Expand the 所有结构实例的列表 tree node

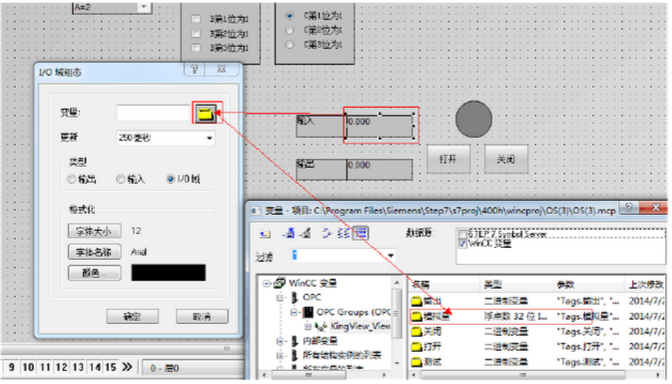280,355
